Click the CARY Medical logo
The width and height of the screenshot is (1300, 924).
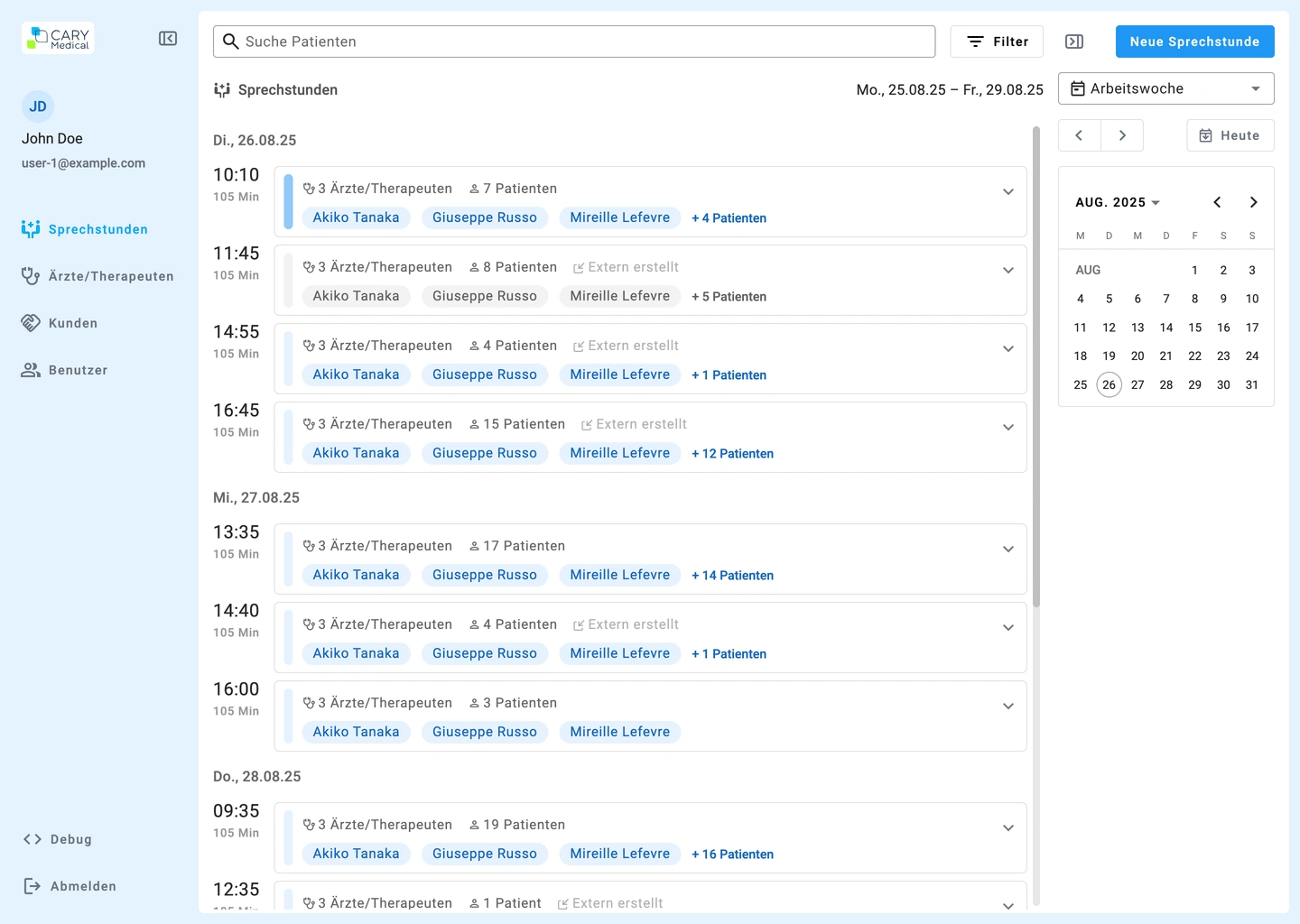click(59, 39)
